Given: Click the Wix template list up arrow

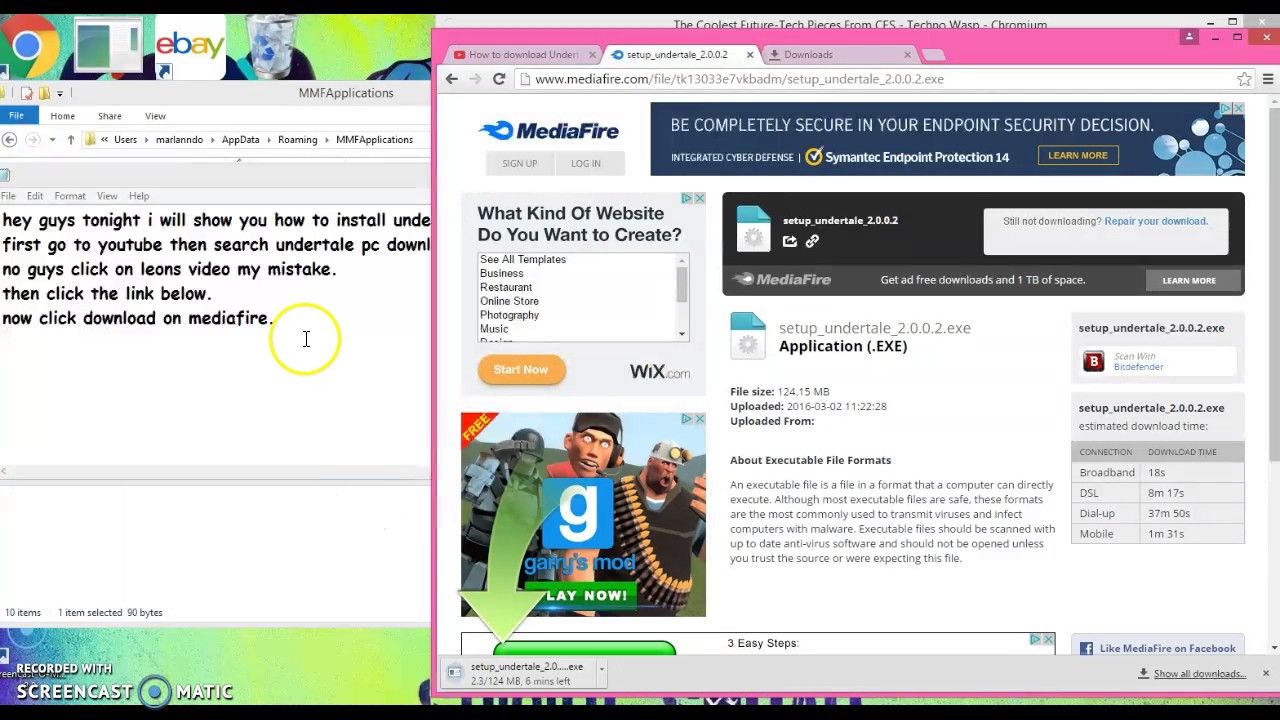Looking at the screenshot, I should pos(682,261).
